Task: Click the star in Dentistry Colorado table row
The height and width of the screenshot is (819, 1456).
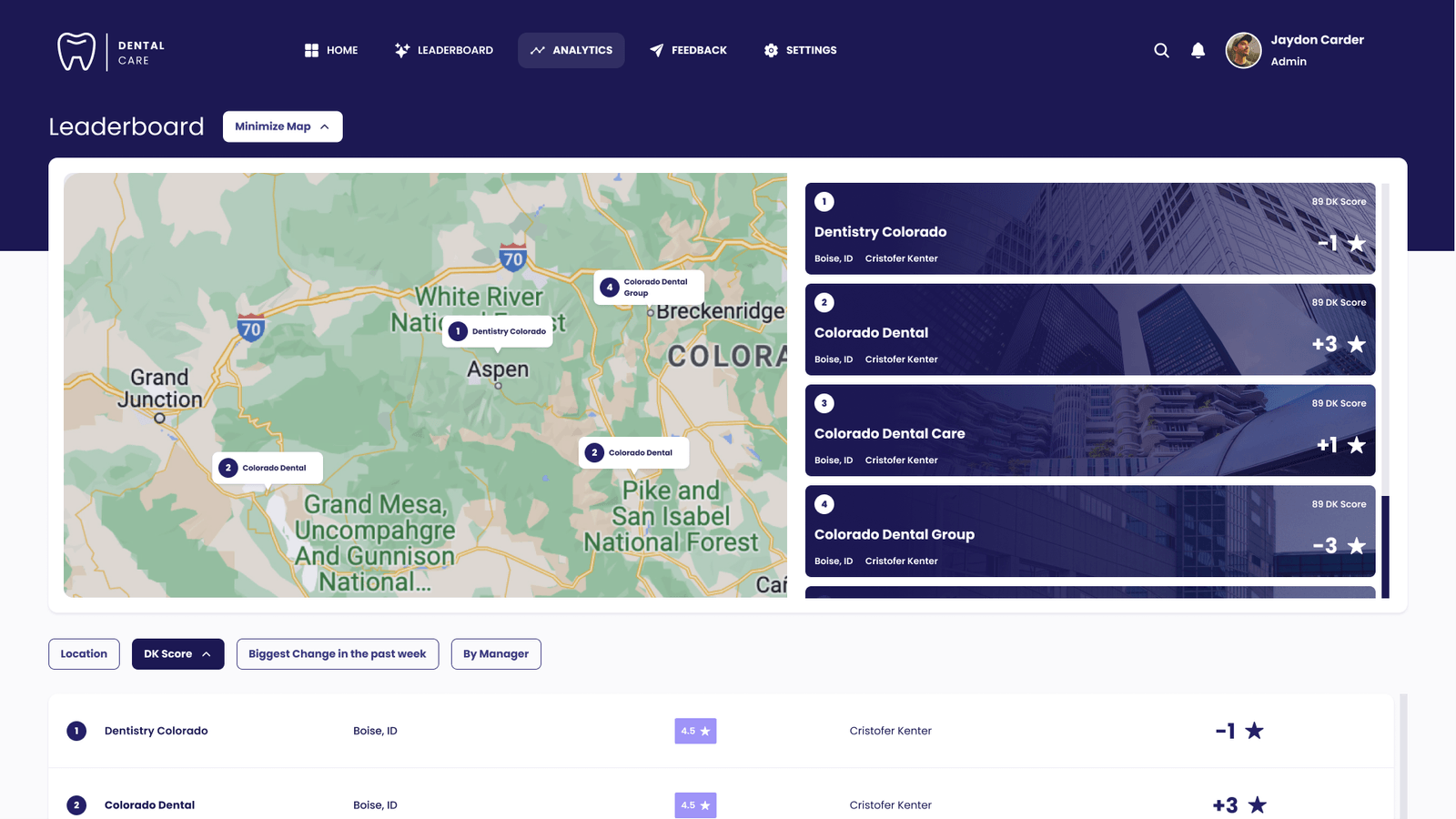Action: [1254, 731]
